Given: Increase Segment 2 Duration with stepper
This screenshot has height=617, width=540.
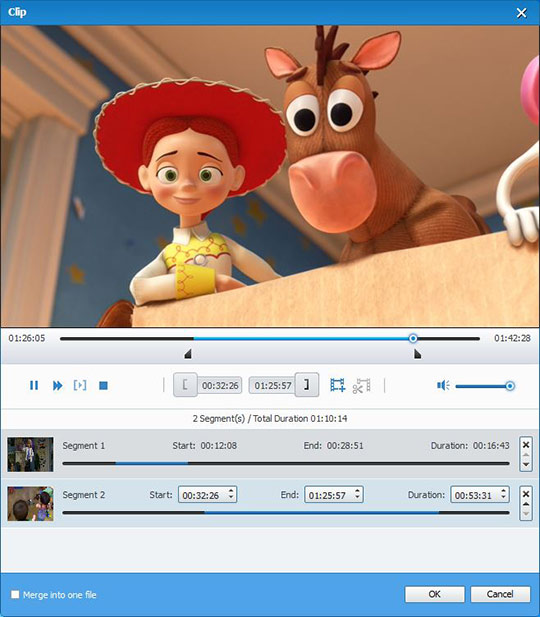Looking at the screenshot, I should point(504,491).
